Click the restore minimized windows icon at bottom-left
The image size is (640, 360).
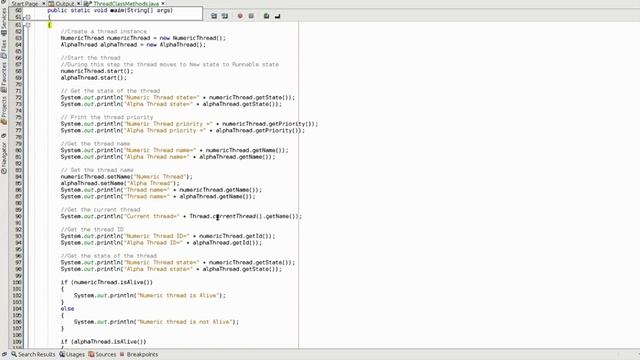point(4,354)
